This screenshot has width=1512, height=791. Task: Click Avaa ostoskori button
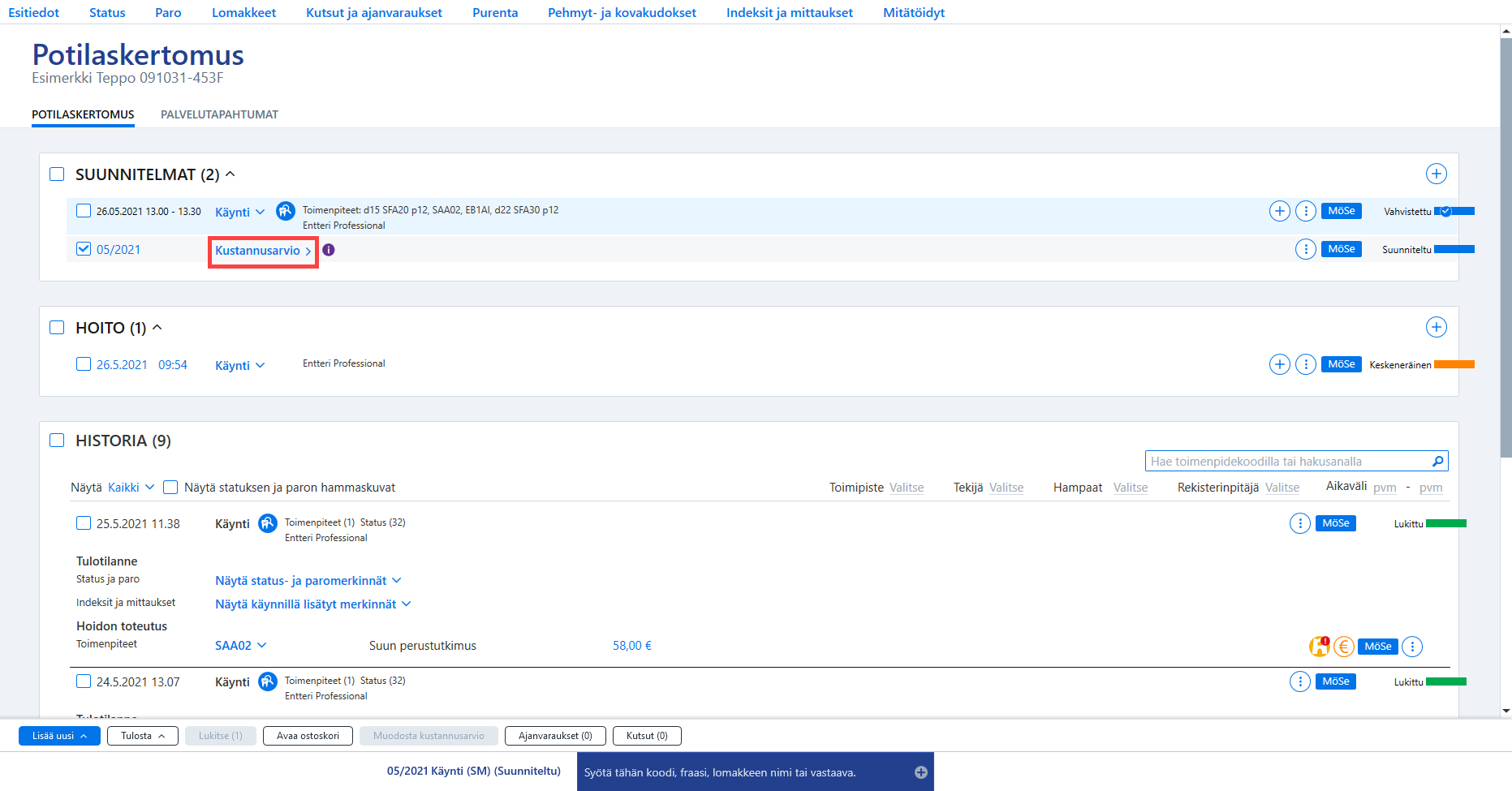pos(308,736)
